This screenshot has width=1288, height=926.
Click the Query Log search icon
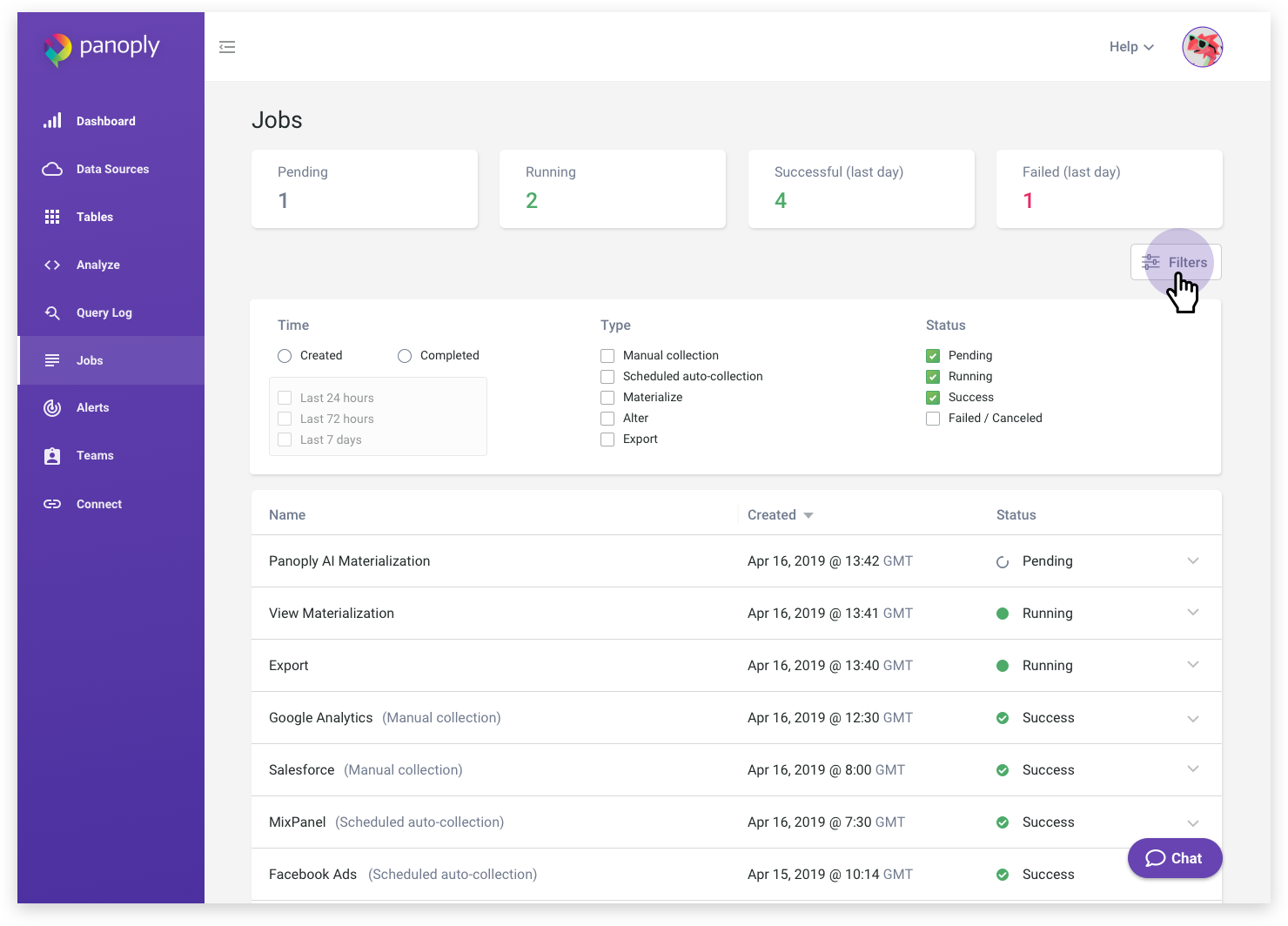[x=52, y=312]
